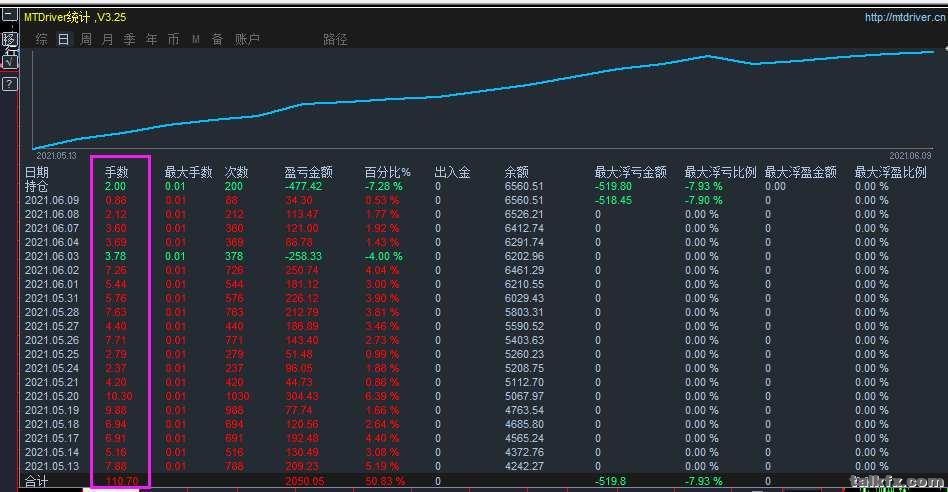Open the 年 yearly tab
948x492 pixels.
click(151, 39)
